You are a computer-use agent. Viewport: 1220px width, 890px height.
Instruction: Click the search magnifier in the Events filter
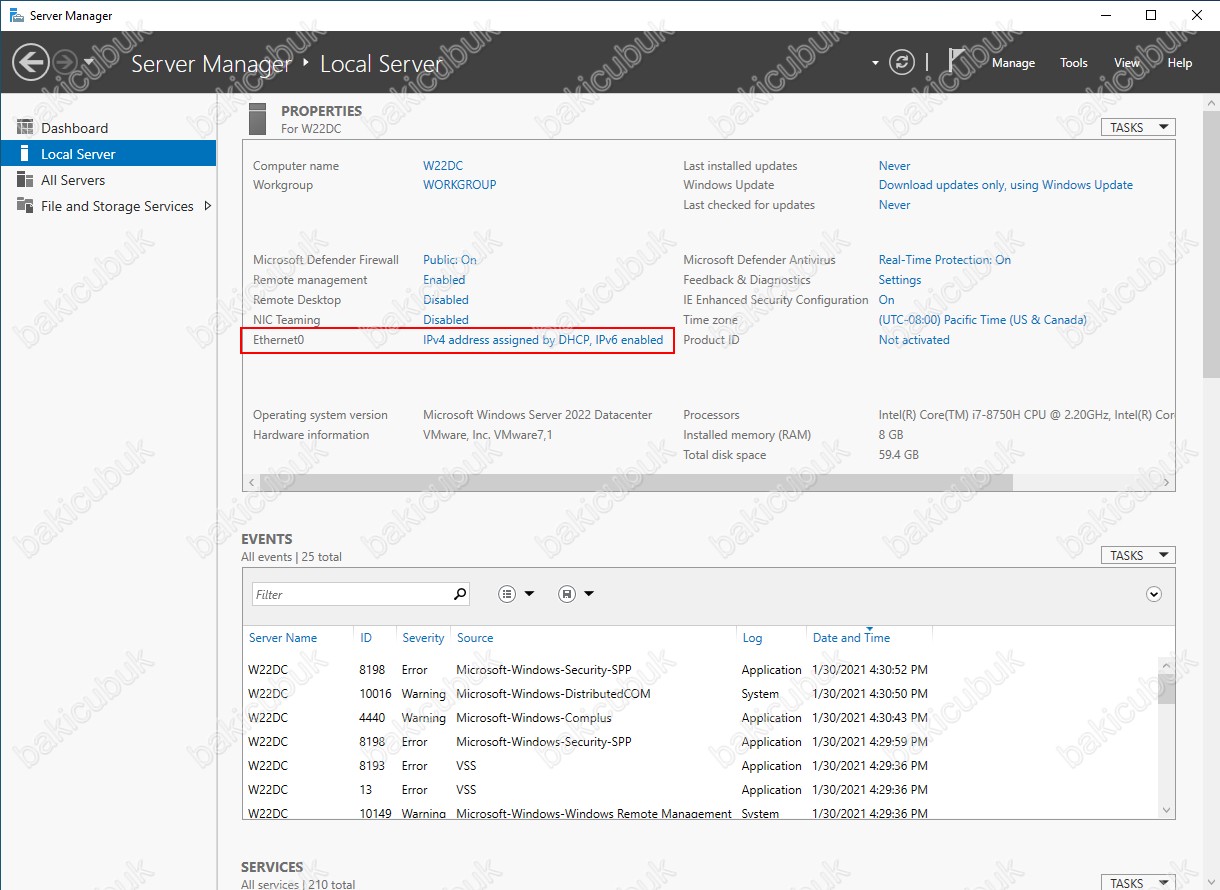460,594
